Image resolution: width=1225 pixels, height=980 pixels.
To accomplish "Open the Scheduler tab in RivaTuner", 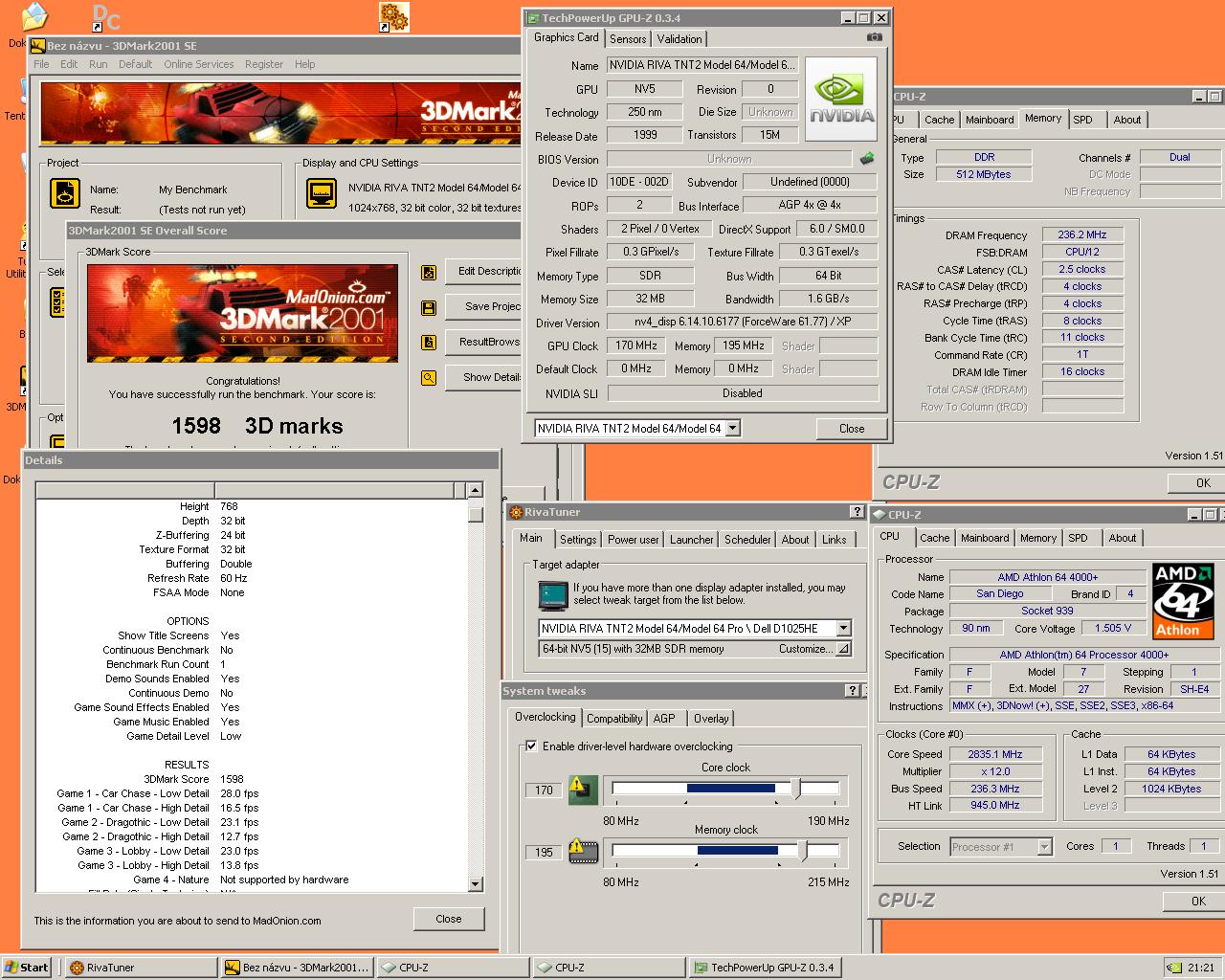I will coord(747,540).
